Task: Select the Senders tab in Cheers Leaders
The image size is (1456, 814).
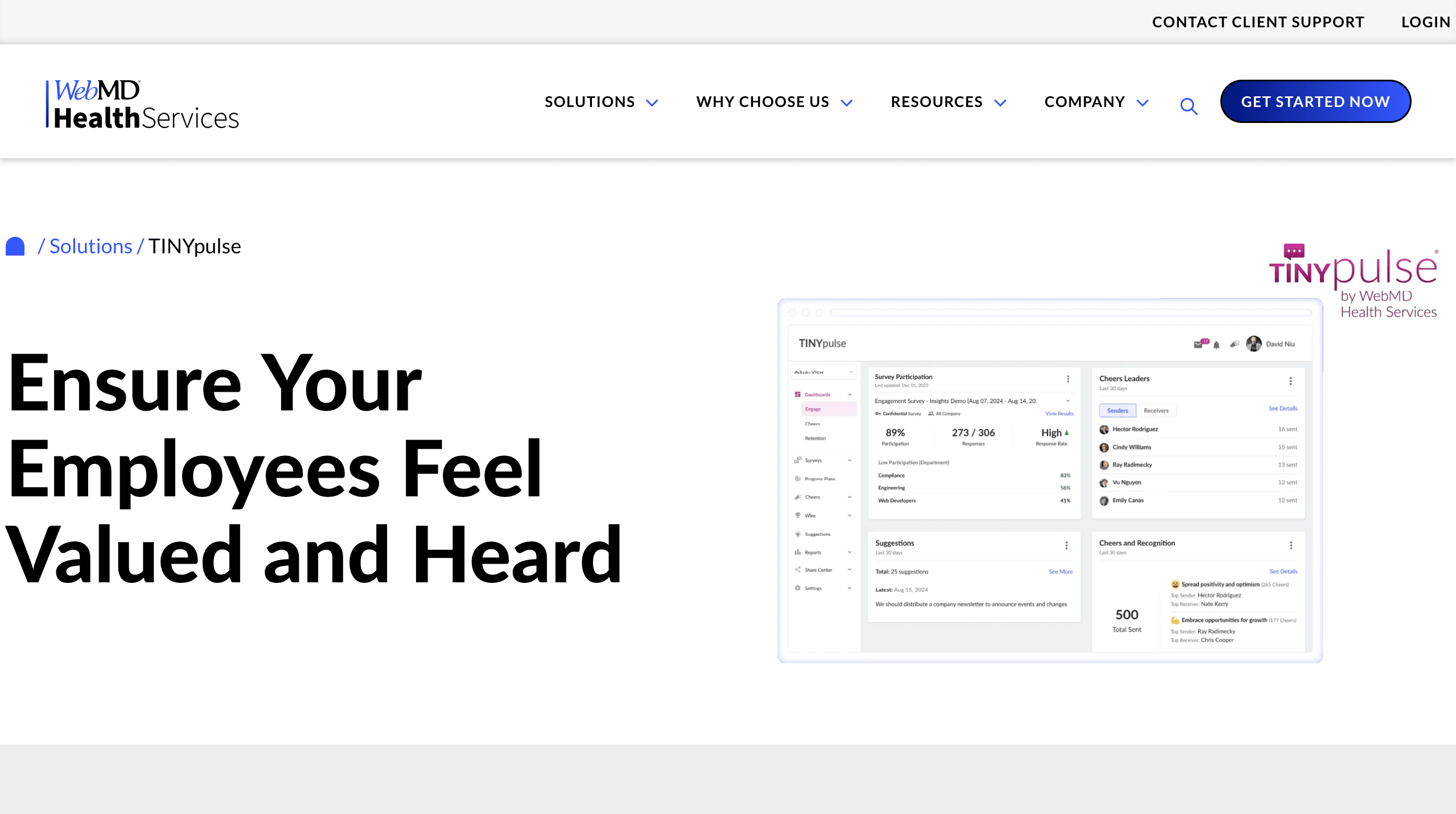Action: point(1117,410)
